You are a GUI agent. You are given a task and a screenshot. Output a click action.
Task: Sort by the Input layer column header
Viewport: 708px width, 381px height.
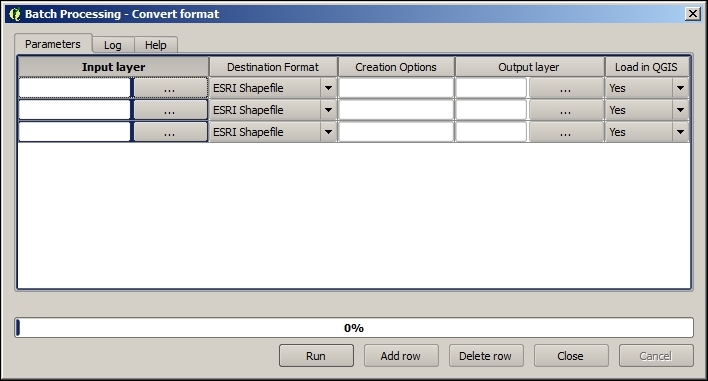click(113, 67)
